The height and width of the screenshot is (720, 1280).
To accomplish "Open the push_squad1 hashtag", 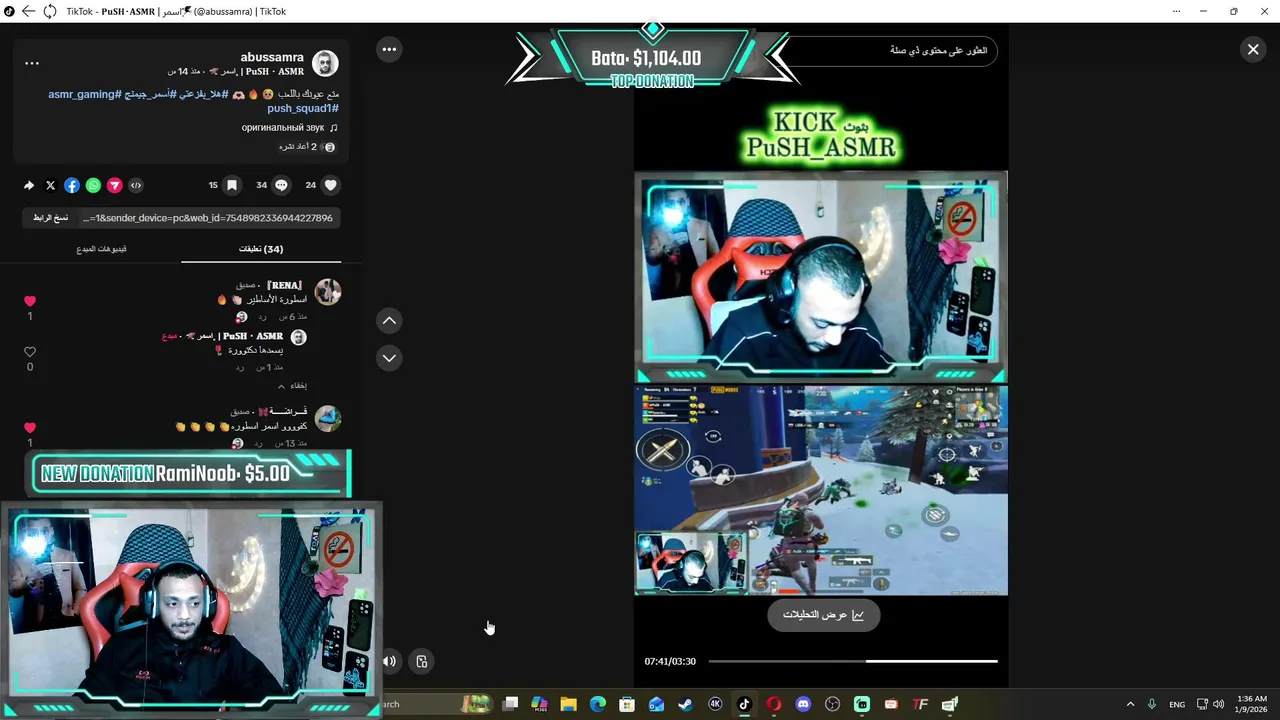I will 302,108.
